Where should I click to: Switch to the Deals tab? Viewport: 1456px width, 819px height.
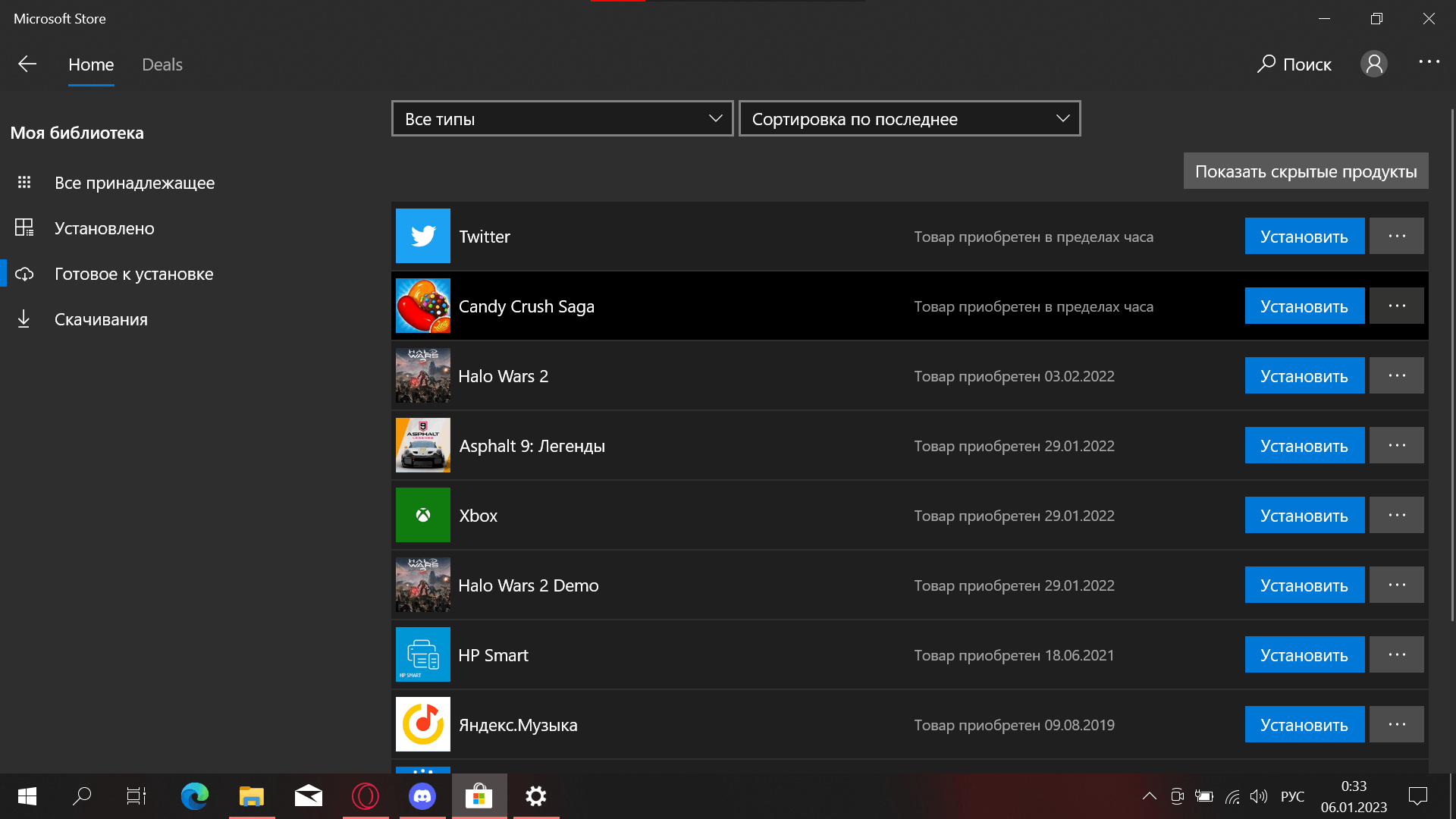[162, 64]
